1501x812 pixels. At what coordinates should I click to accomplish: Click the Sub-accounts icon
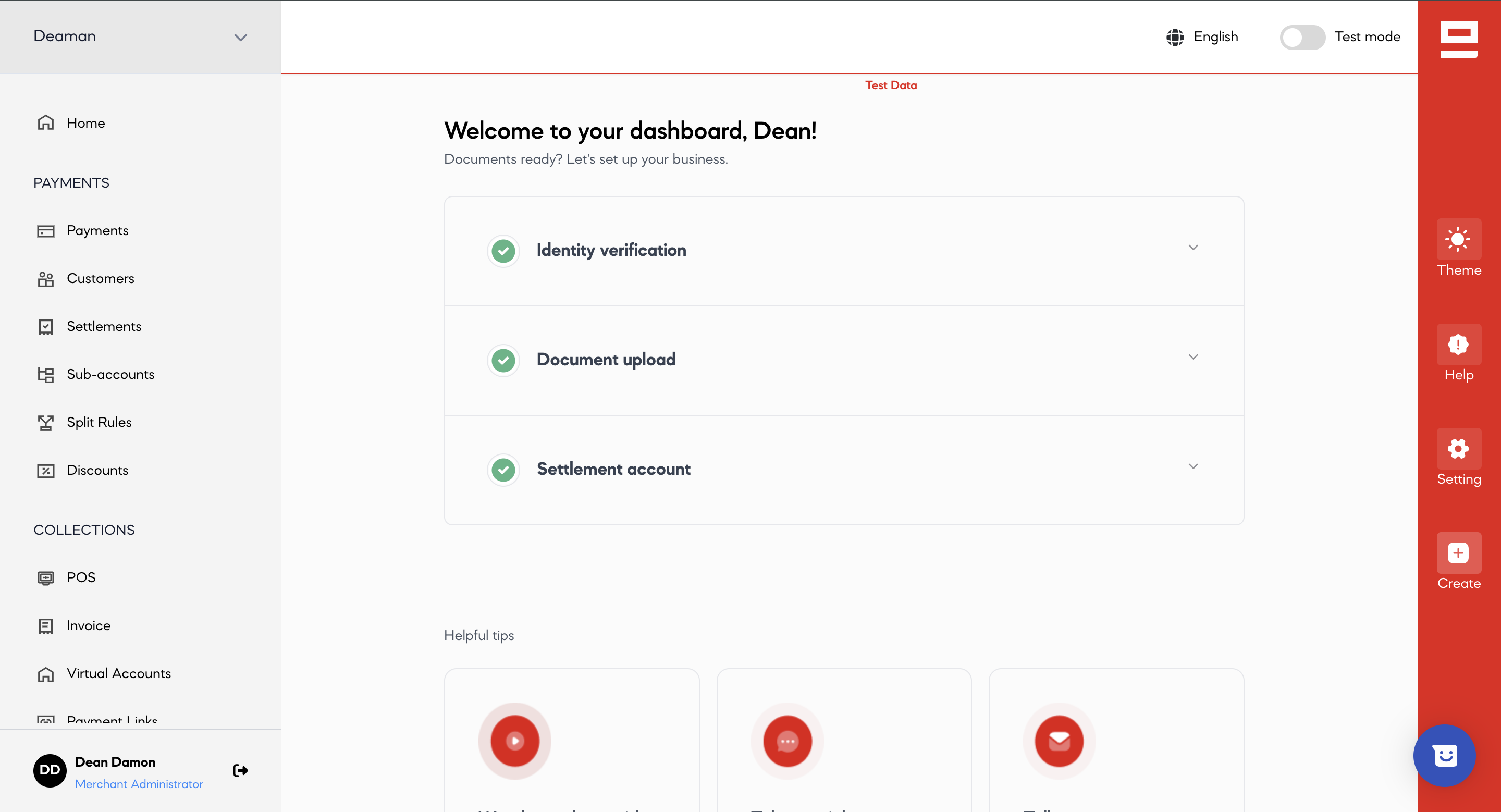45,375
